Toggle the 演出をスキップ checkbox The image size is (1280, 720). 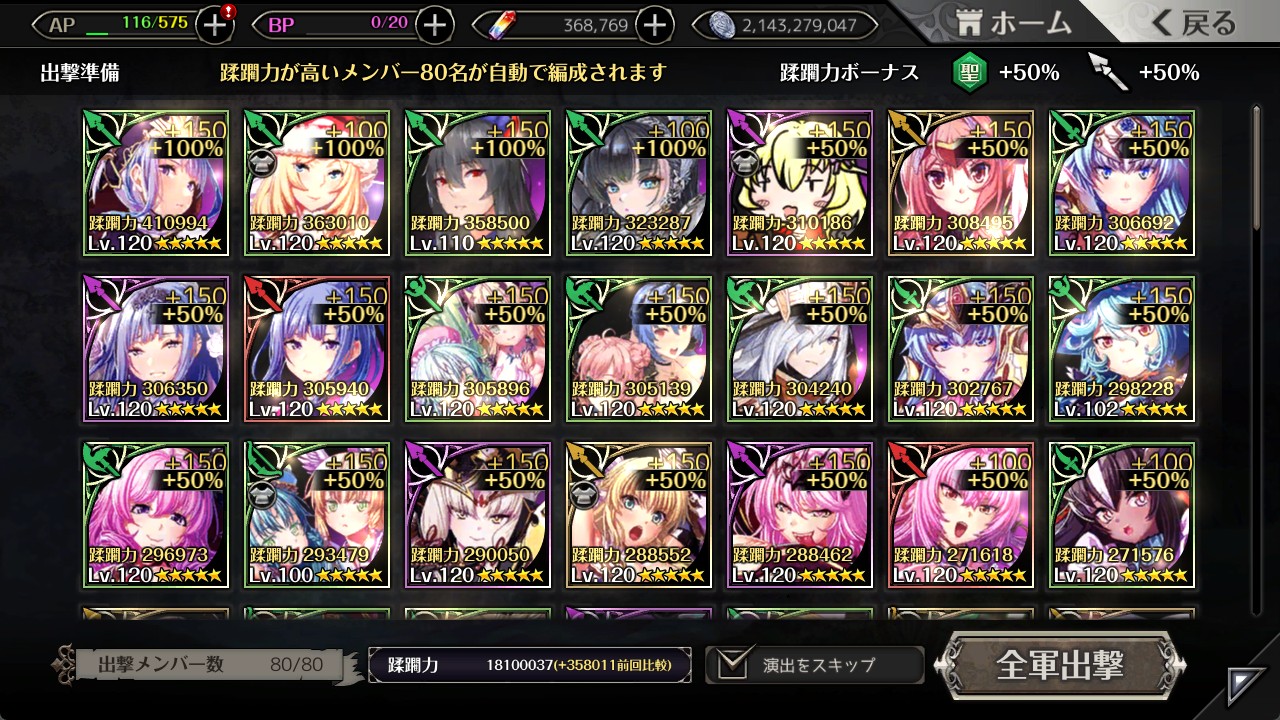pyautogui.click(x=732, y=665)
